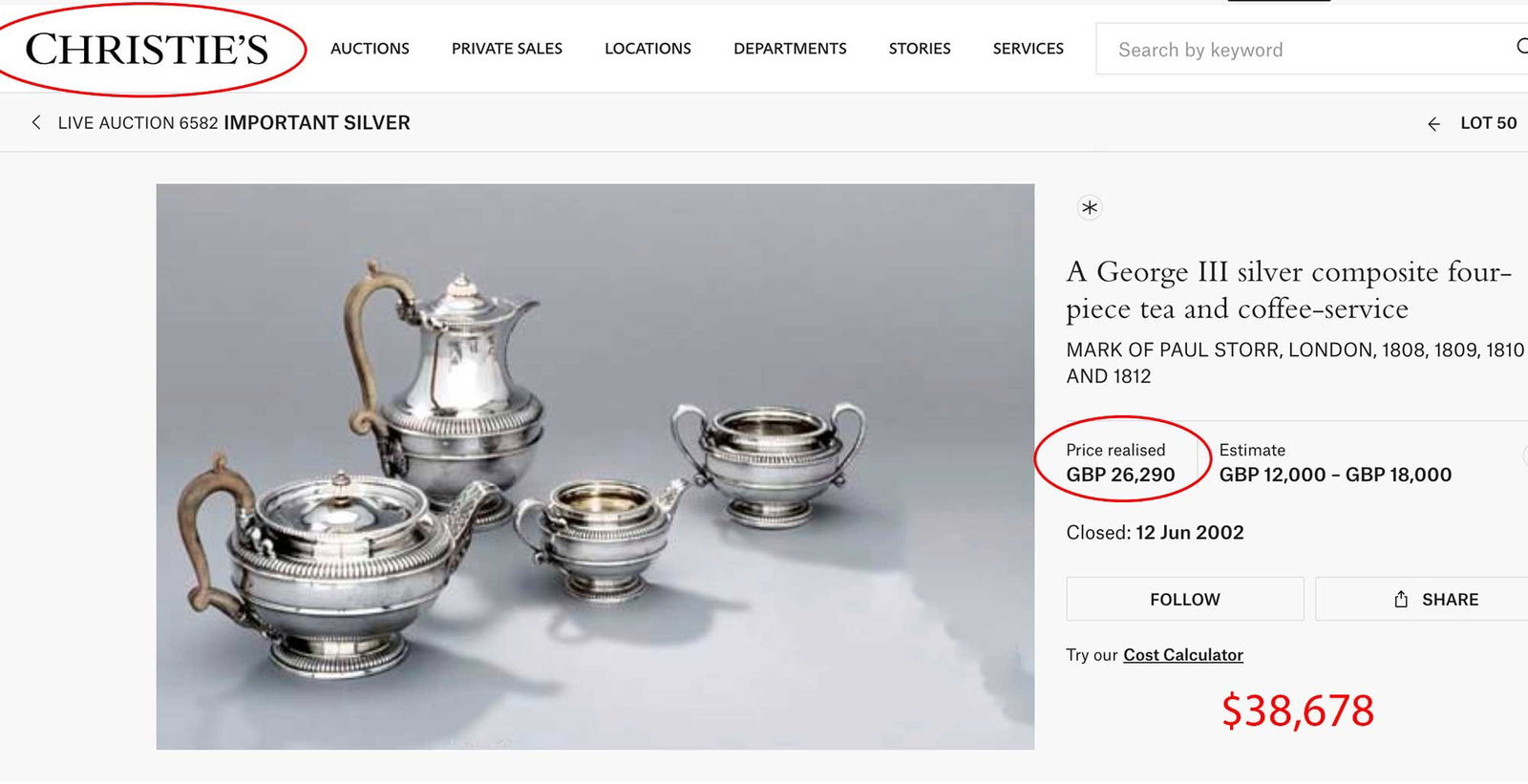Select the asterisk symbol above the lot title
The width and height of the screenshot is (1528, 784).
point(1089,207)
